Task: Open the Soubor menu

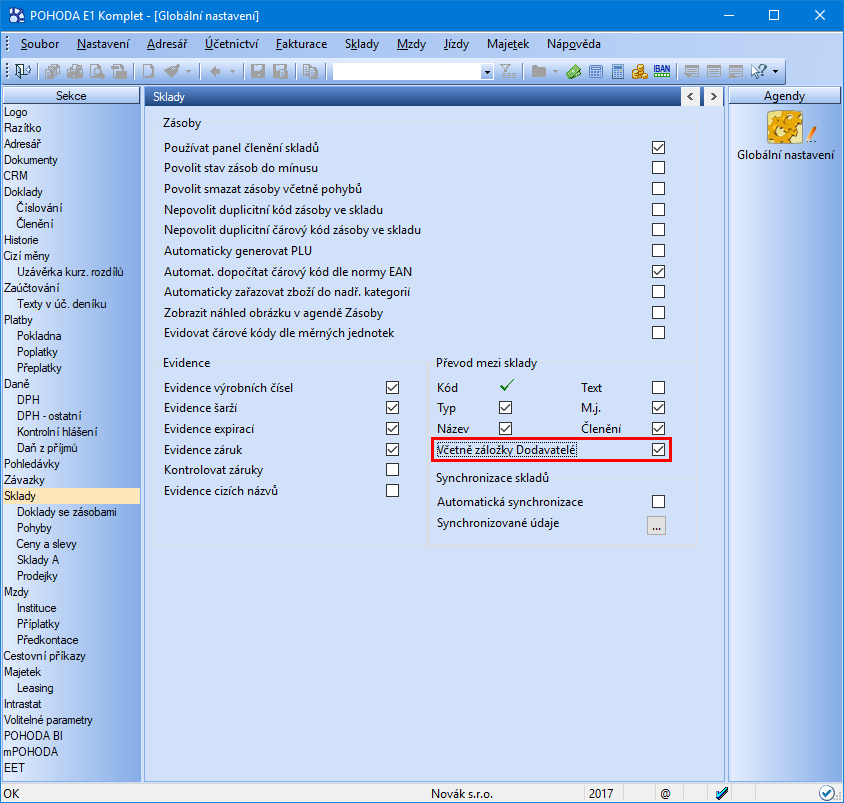Action: click(x=40, y=44)
